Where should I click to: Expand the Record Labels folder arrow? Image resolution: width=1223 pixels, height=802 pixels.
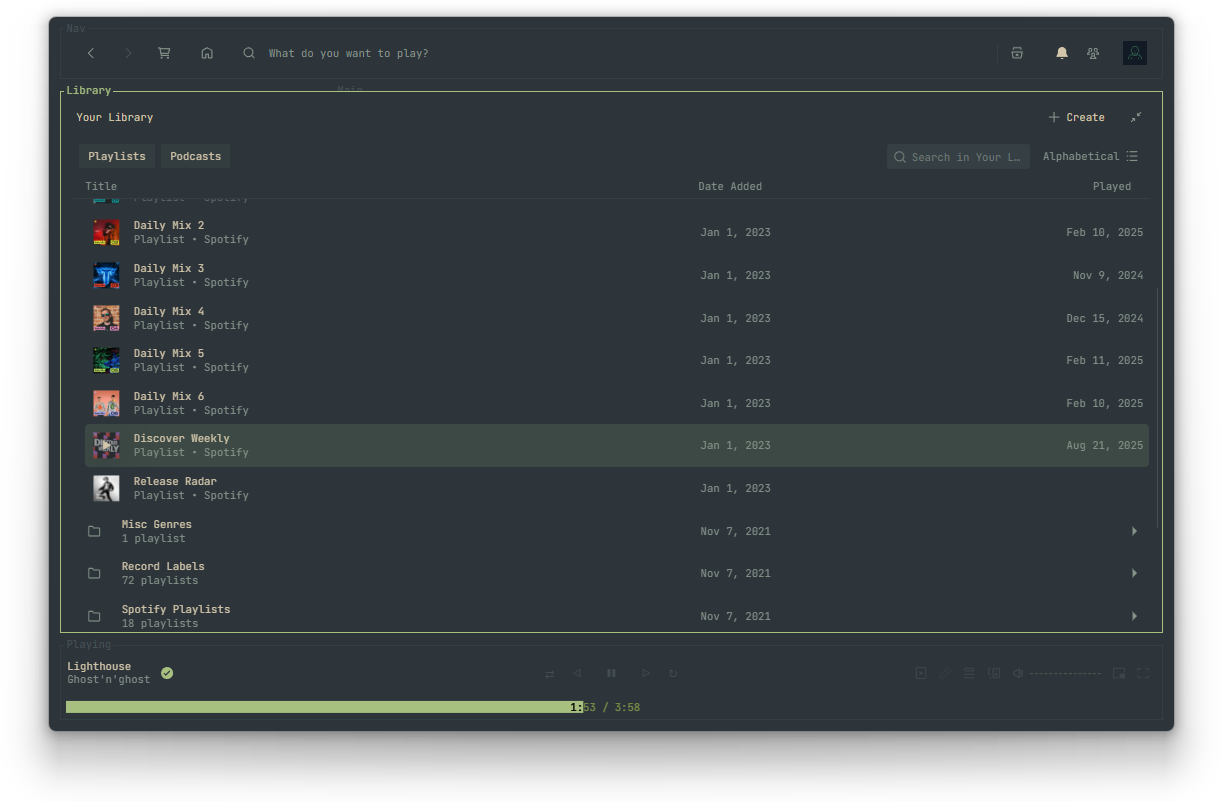[x=1134, y=573]
